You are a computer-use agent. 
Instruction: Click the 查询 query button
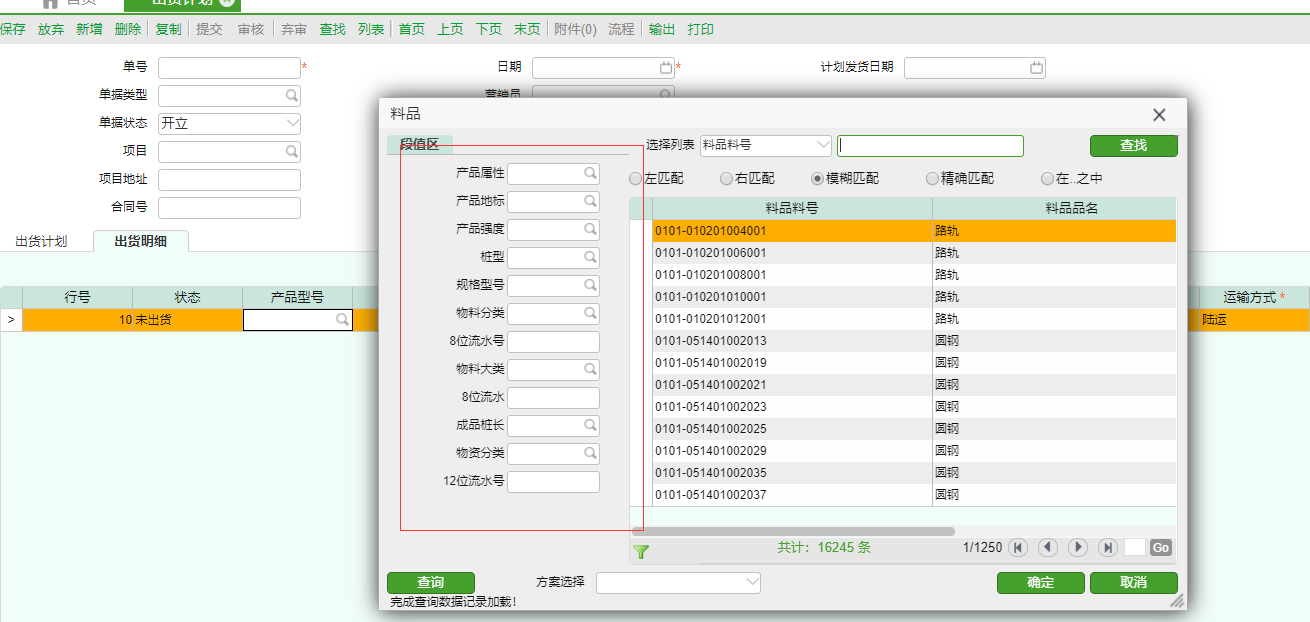pos(432,582)
